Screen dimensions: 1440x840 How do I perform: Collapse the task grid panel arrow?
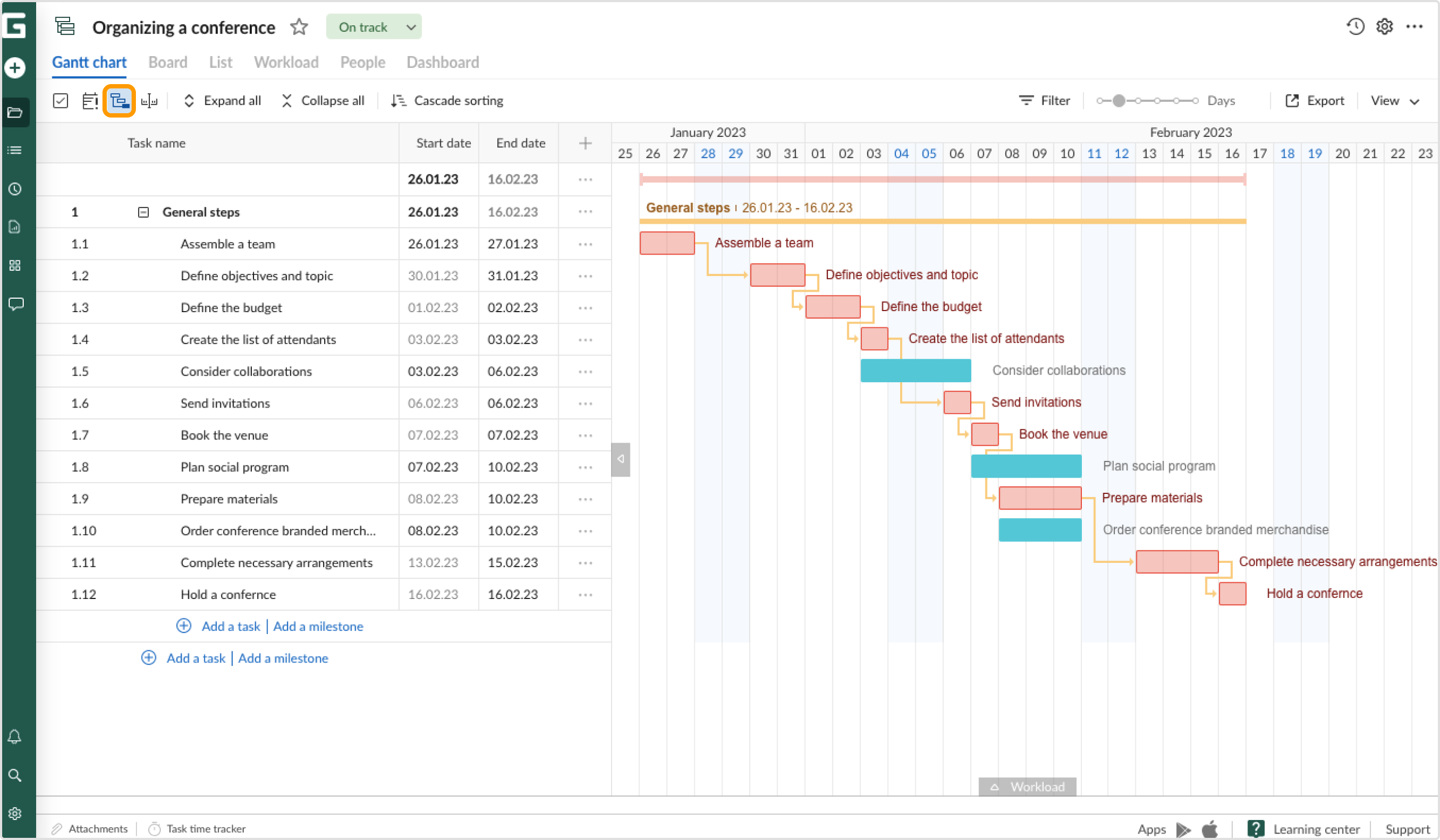coord(621,459)
